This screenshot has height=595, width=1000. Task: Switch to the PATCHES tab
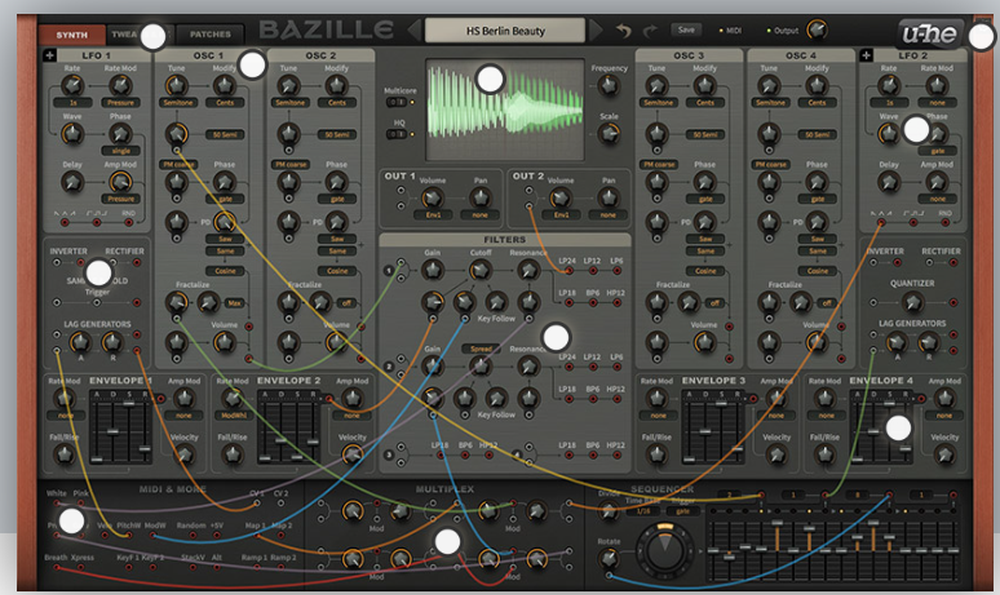[210, 34]
